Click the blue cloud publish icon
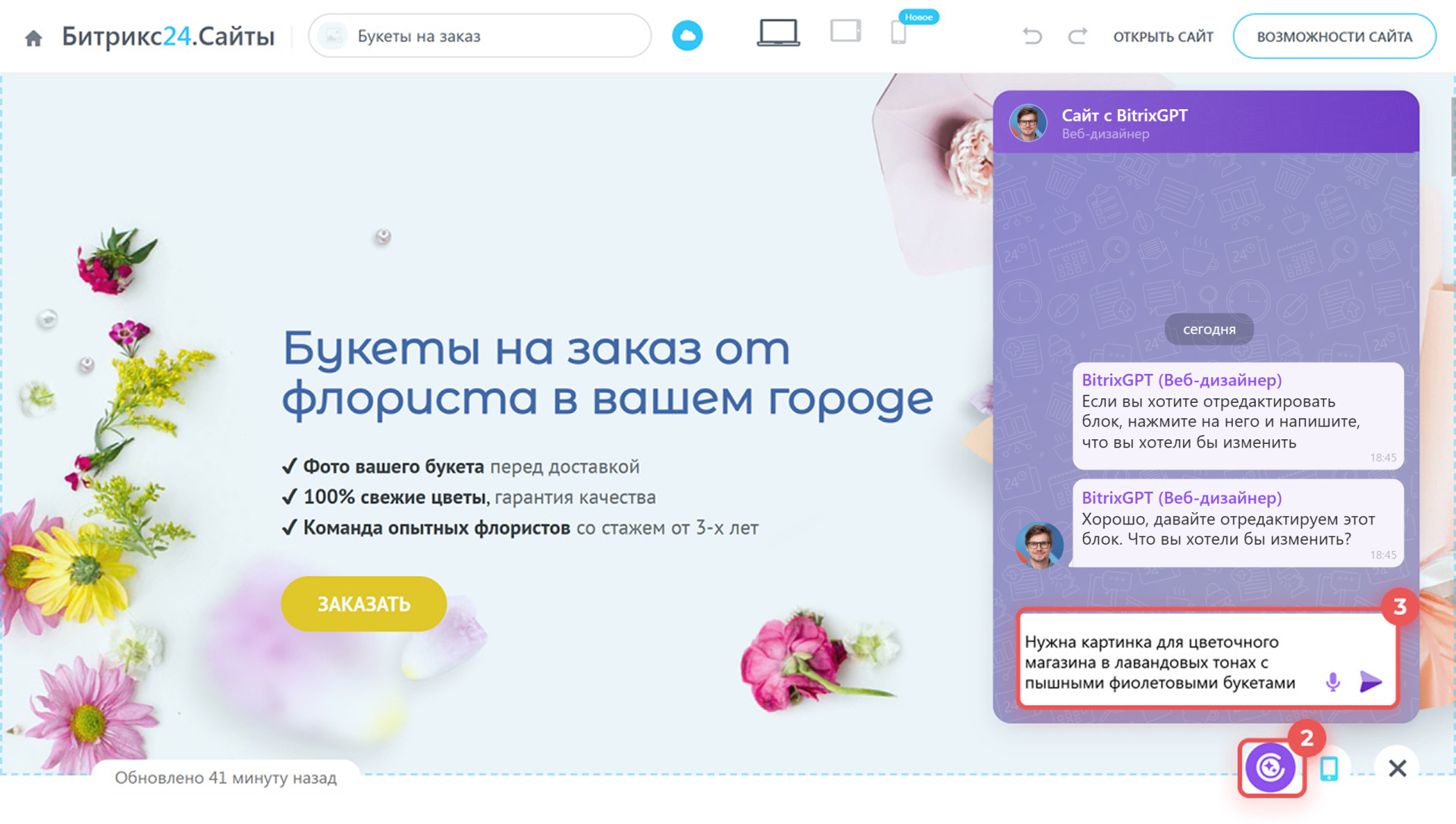Screen dimensions: 1456x824 click(x=687, y=36)
